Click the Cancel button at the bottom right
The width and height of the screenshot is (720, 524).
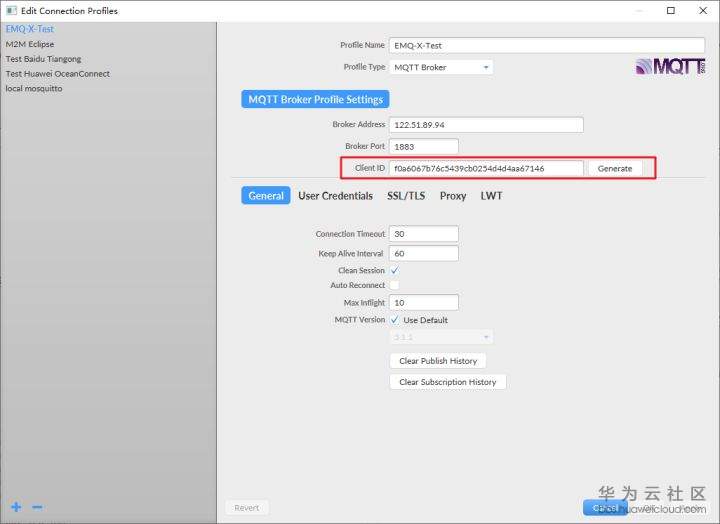pyautogui.click(x=605, y=508)
